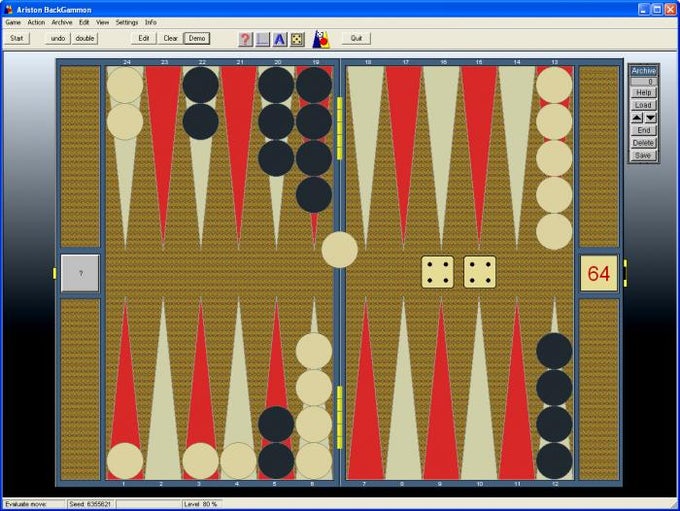Viewport: 680px width, 511px height.
Task: Click the Evaluate move status text
Action: coord(26,504)
